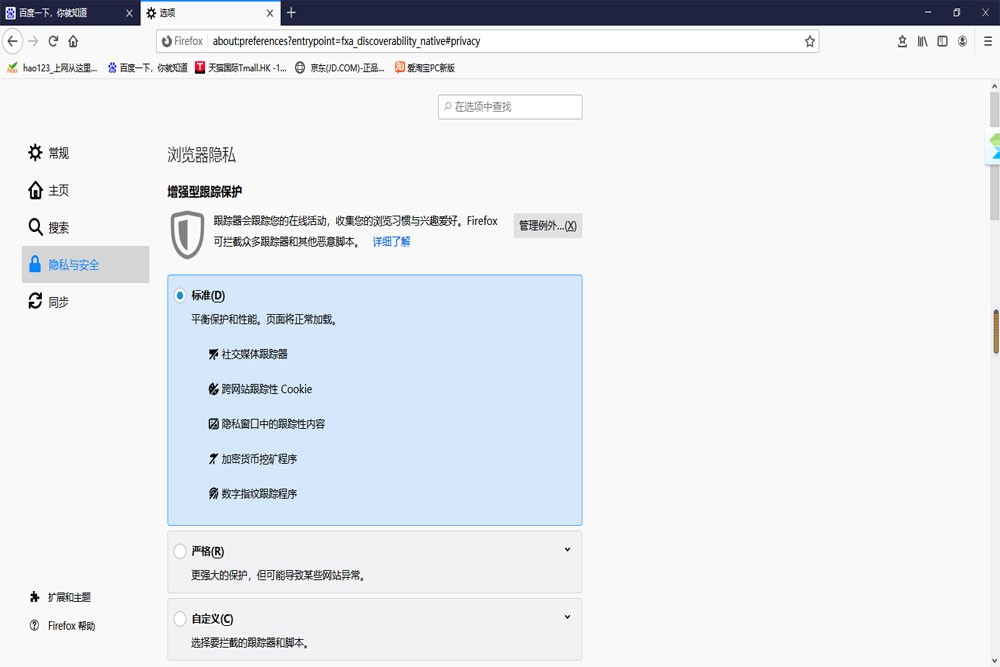The image size is (1000, 667).
Task: Click the 平衡保护和性能 description text
Action: [x=264, y=319]
